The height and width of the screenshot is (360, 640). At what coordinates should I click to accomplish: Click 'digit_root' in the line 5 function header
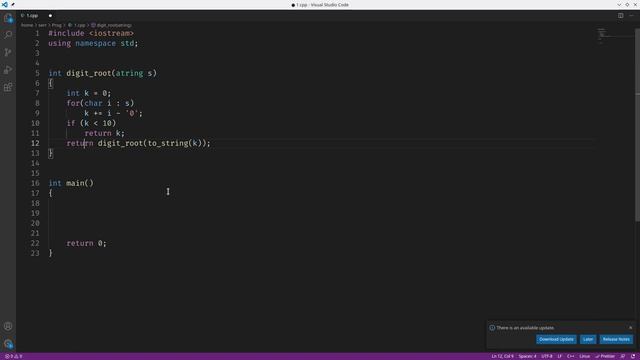pyautogui.click(x=89, y=73)
